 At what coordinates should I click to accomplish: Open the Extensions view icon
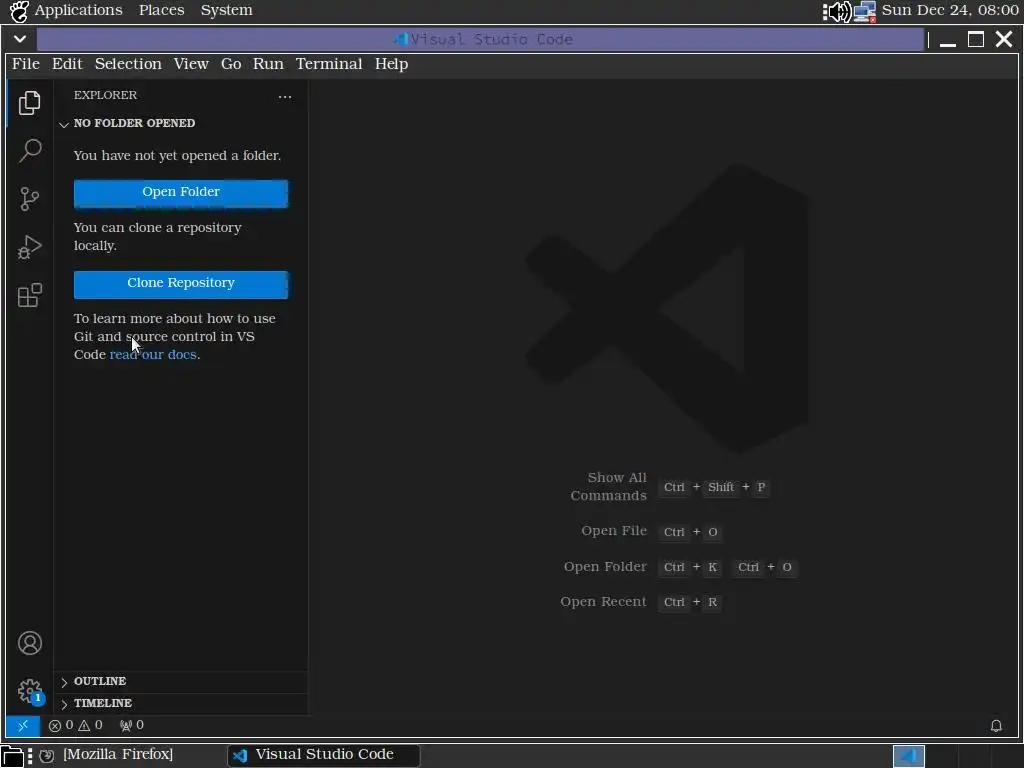click(29, 295)
